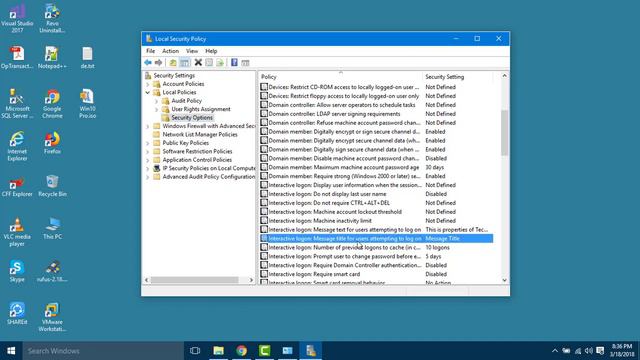Image resolution: width=640 pixels, height=360 pixels.
Task: Sort by the Security Setting column header
Action: coord(457,77)
